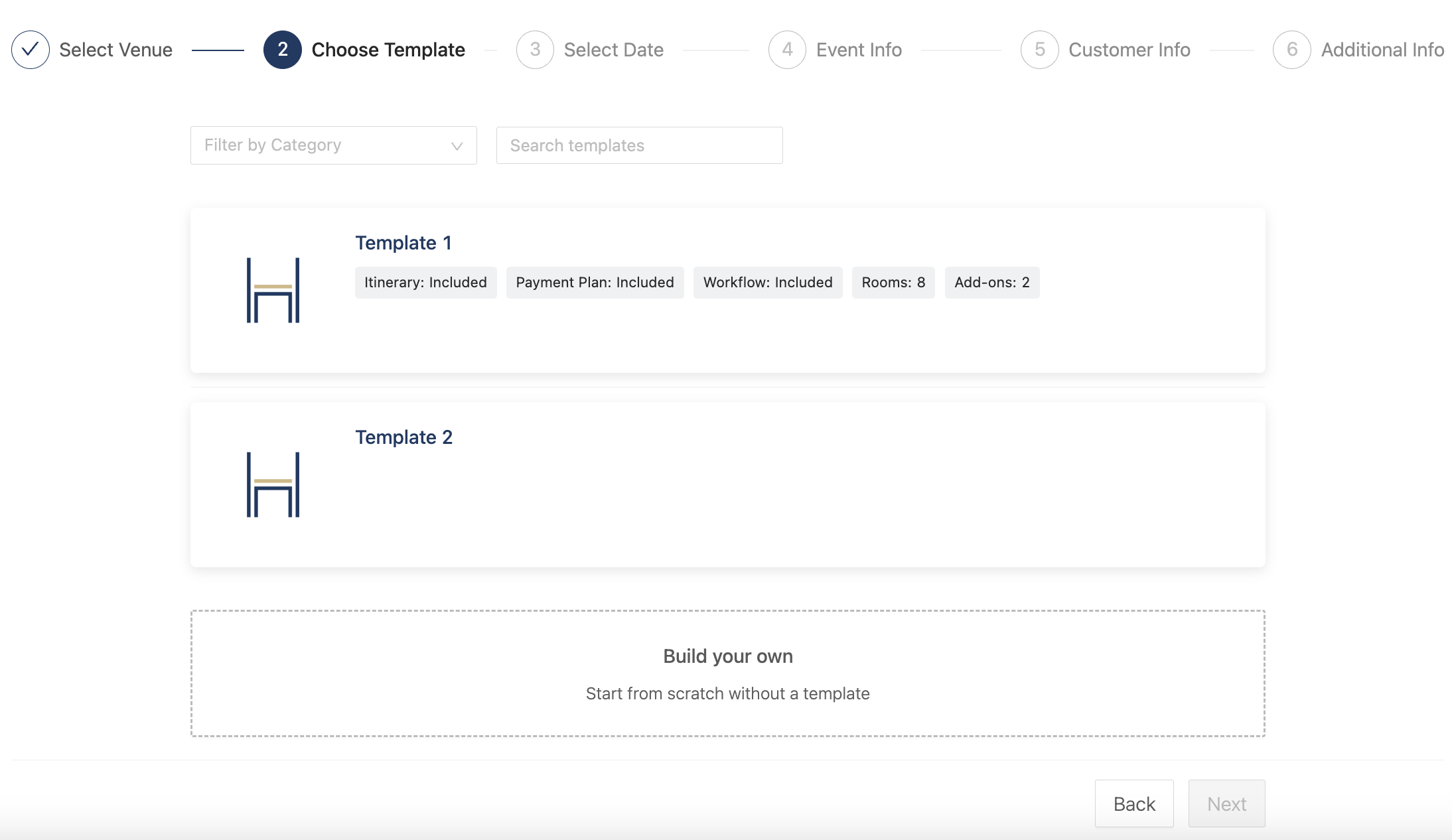Click the Template 1 chair logo icon
This screenshot has width=1452, height=840.
[x=273, y=290]
